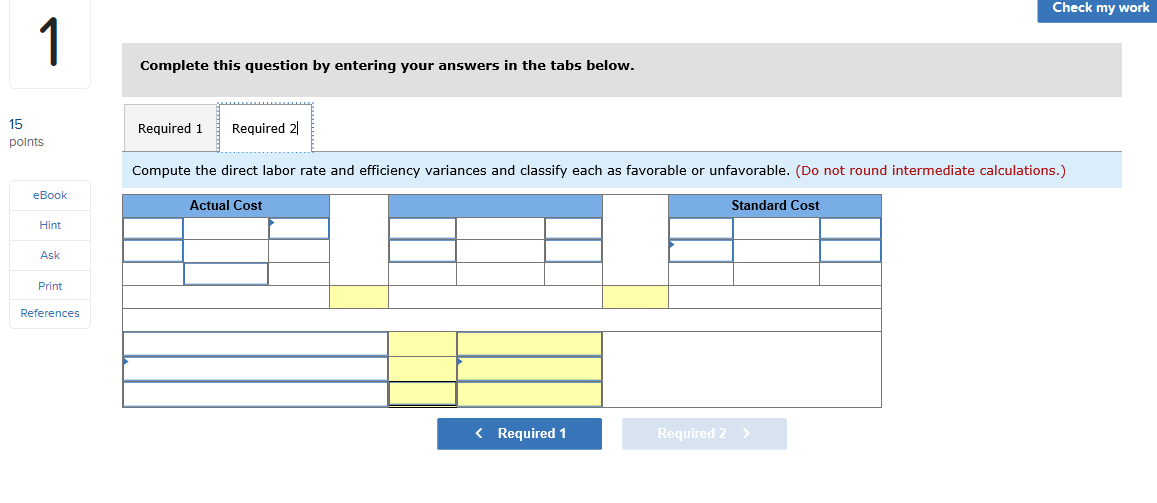Click Ask in the sidebar
Screen dimensions: 1157x503
[50, 255]
